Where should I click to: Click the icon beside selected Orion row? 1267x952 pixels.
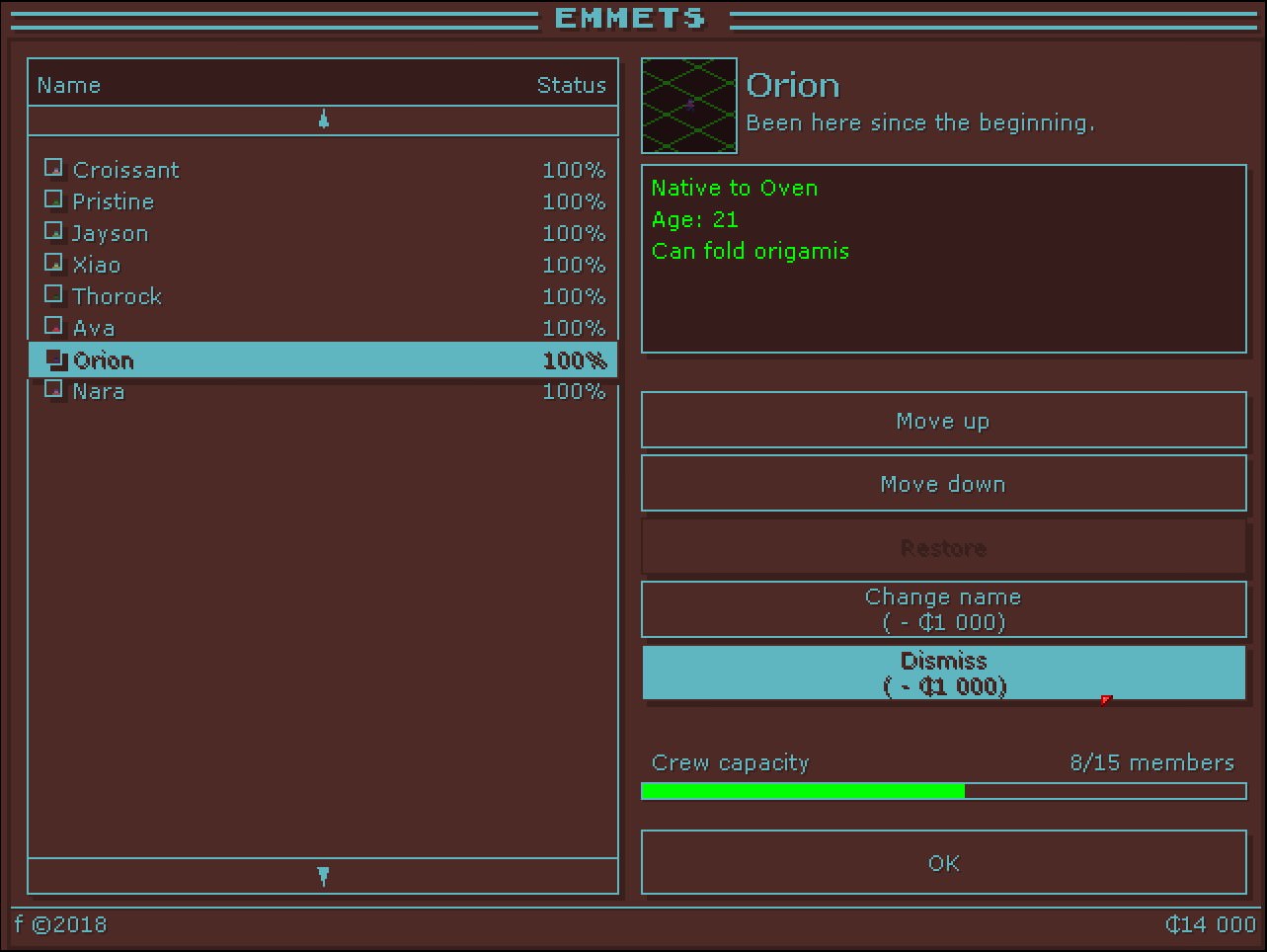click(x=56, y=359)
